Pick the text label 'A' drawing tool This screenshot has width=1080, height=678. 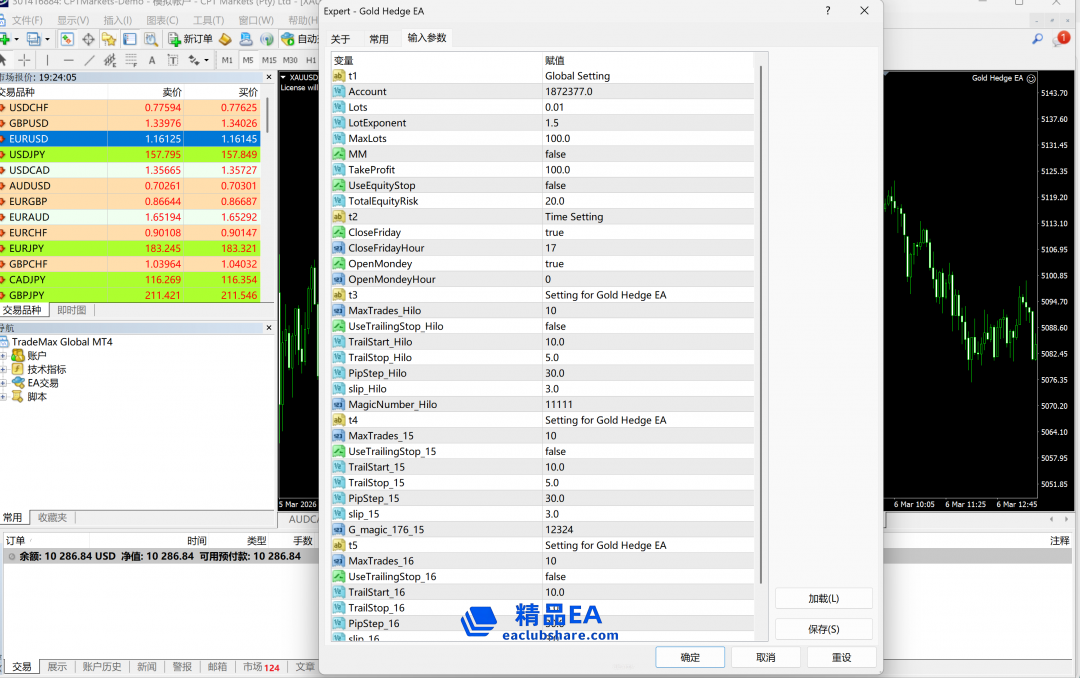pyautogui.click(x=152, y=61)
